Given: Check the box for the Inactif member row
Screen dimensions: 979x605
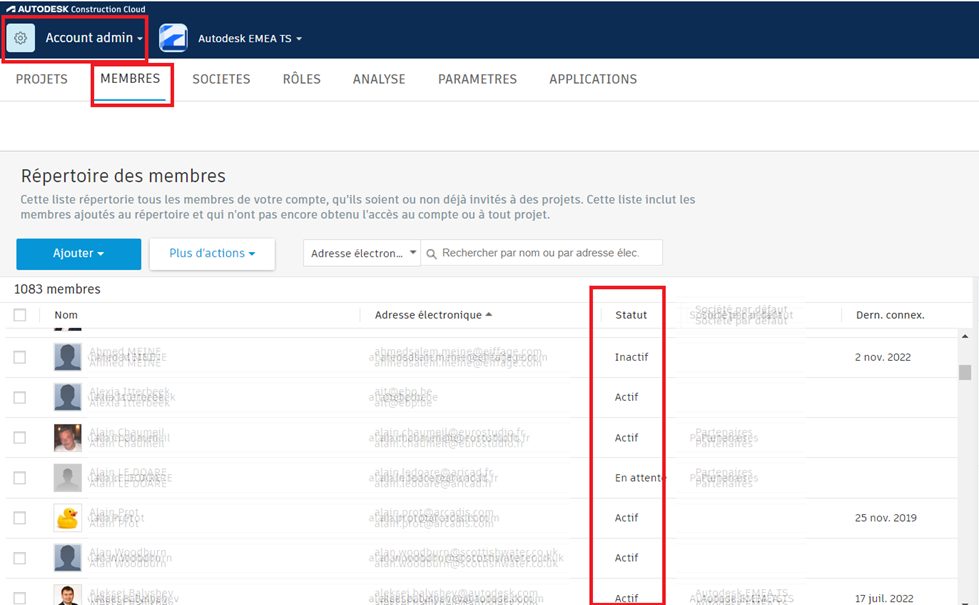Looking at the screenshot, I should (x=20, y=357).
